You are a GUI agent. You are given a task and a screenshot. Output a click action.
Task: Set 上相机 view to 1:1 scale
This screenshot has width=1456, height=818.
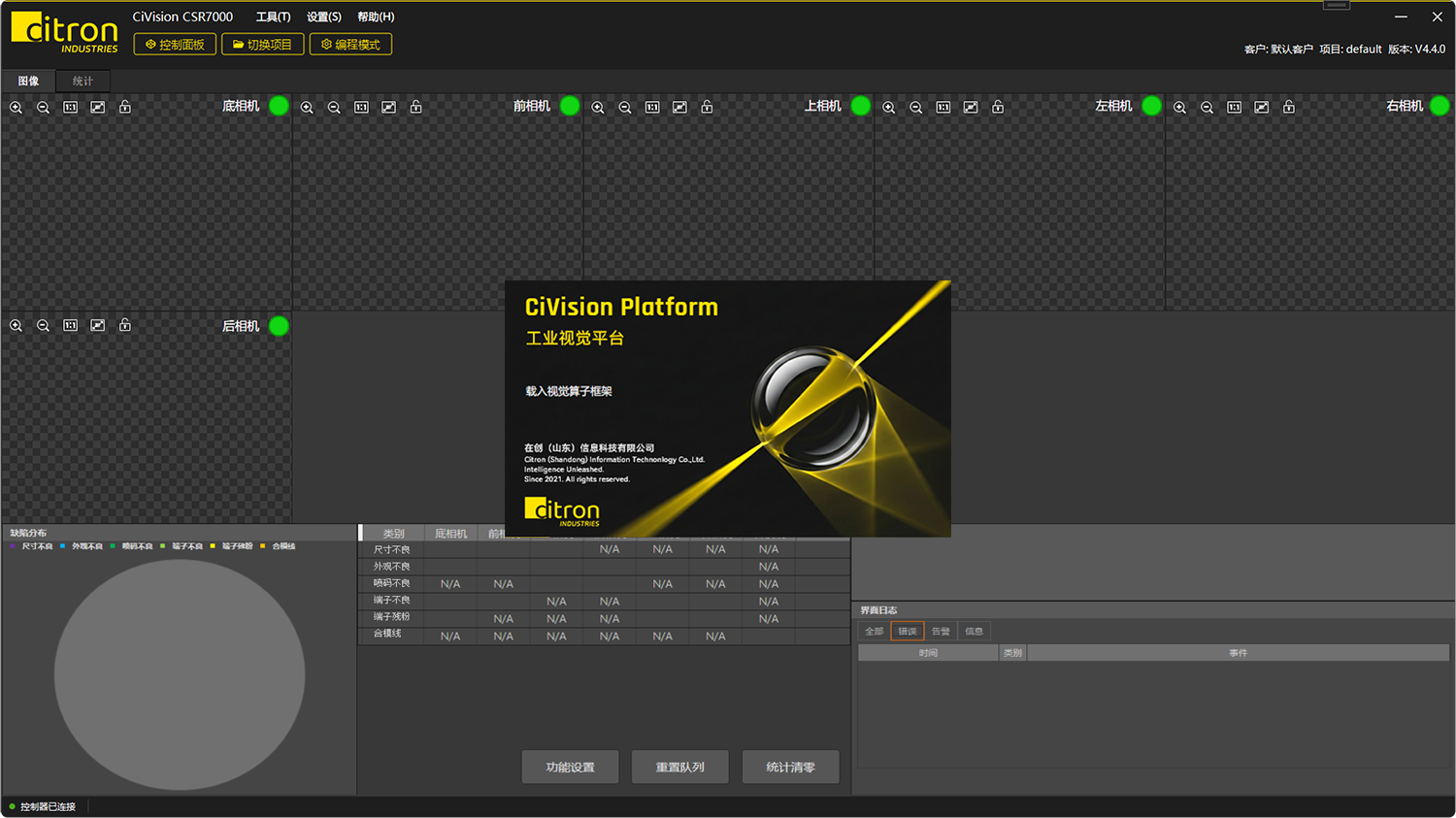[x=651, y=107]
